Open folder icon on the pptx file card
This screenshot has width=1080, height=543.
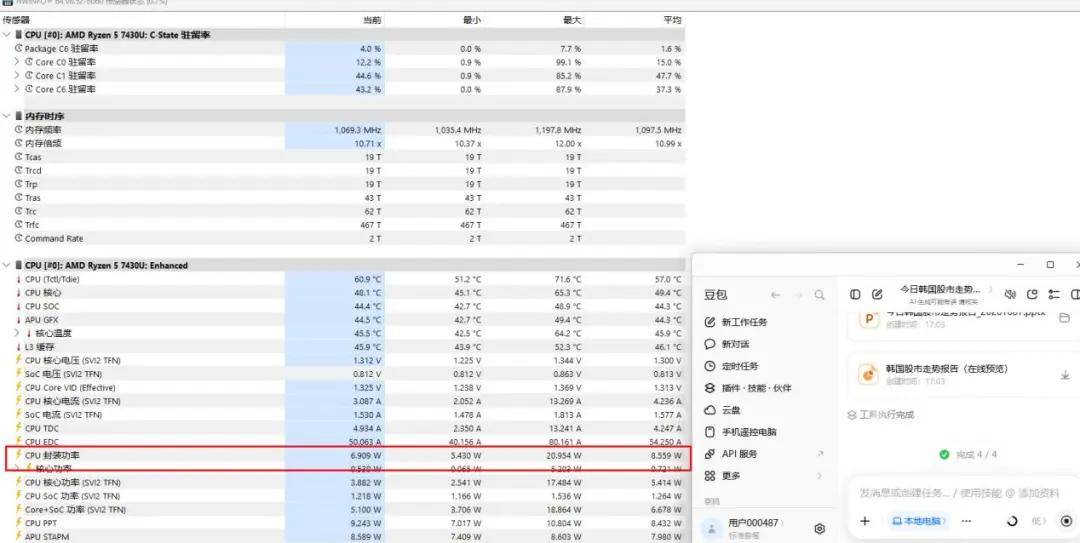(x=1064, y=318)
